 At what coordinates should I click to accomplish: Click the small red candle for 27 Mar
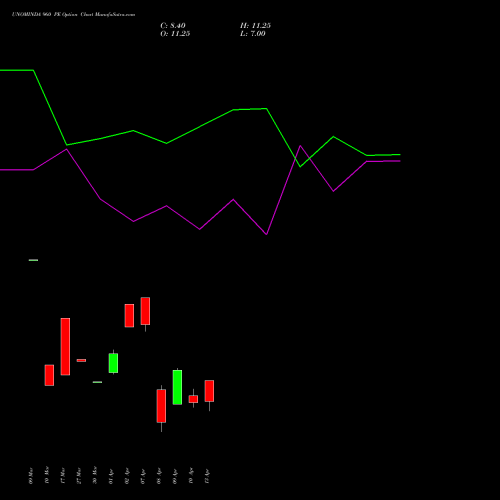[x=81, y=360]
